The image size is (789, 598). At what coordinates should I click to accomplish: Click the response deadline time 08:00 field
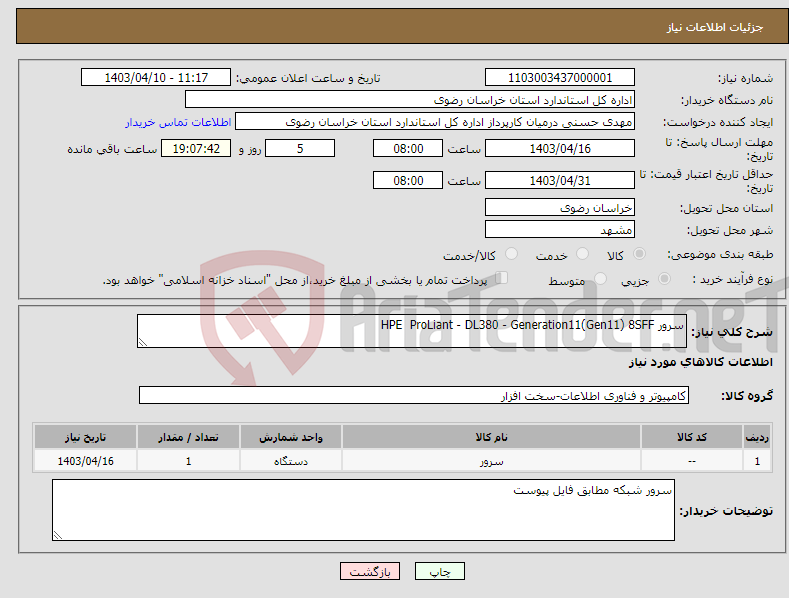(408, 148)
